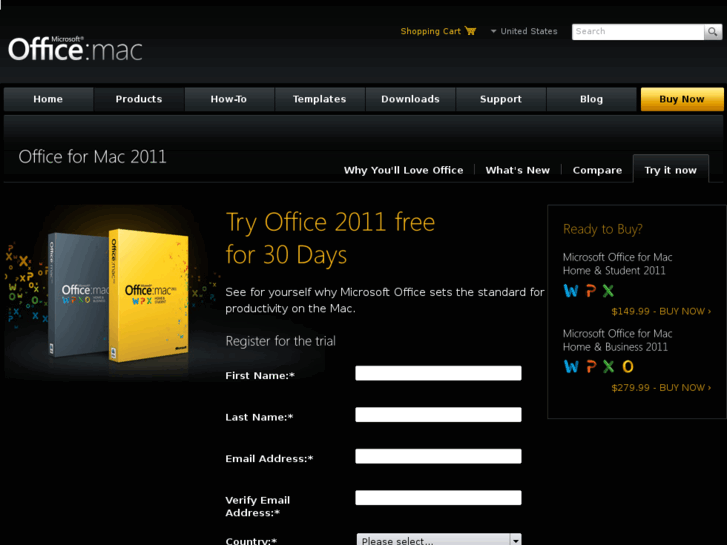Open the Products menu
This screenshot has height=545, width=727.
coord(139,99)
